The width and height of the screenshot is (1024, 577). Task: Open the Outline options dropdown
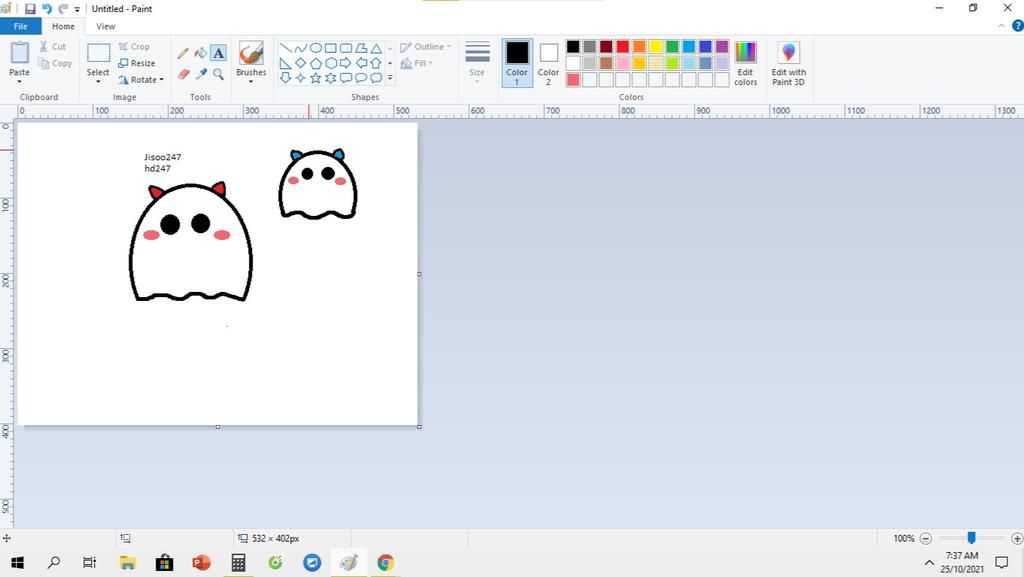coord(427,46)
